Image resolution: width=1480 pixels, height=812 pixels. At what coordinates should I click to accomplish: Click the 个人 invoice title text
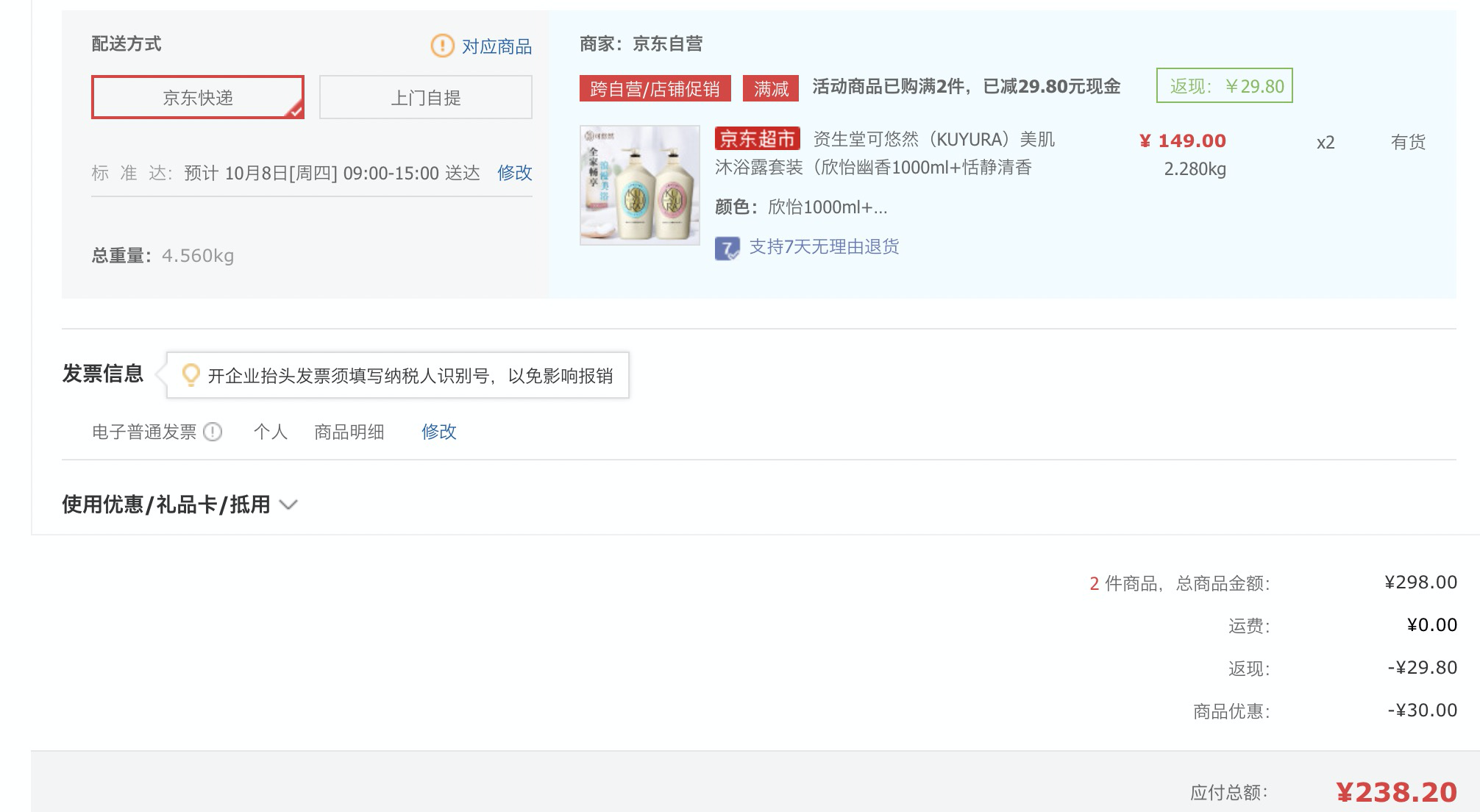click(x=271, y=432)
